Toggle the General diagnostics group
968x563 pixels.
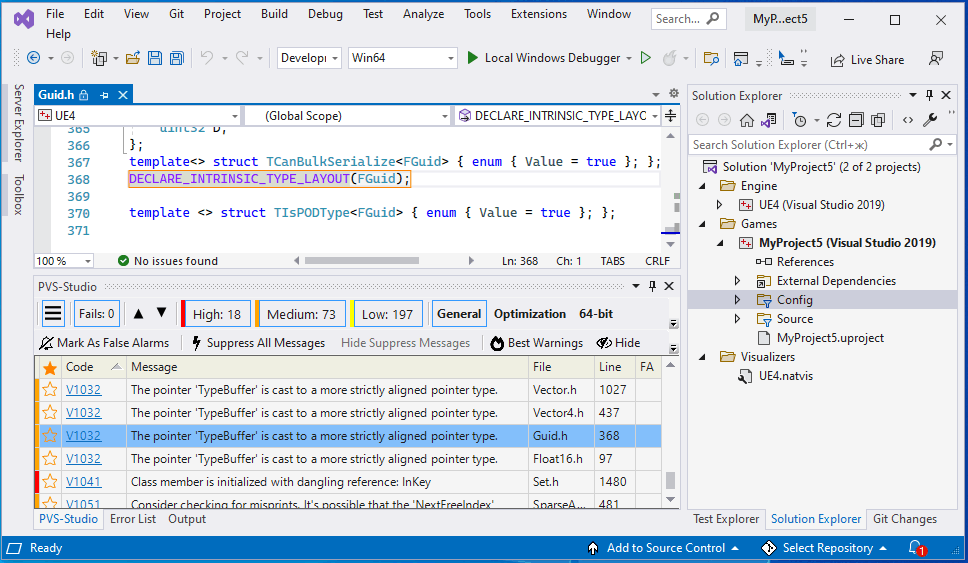459,314
